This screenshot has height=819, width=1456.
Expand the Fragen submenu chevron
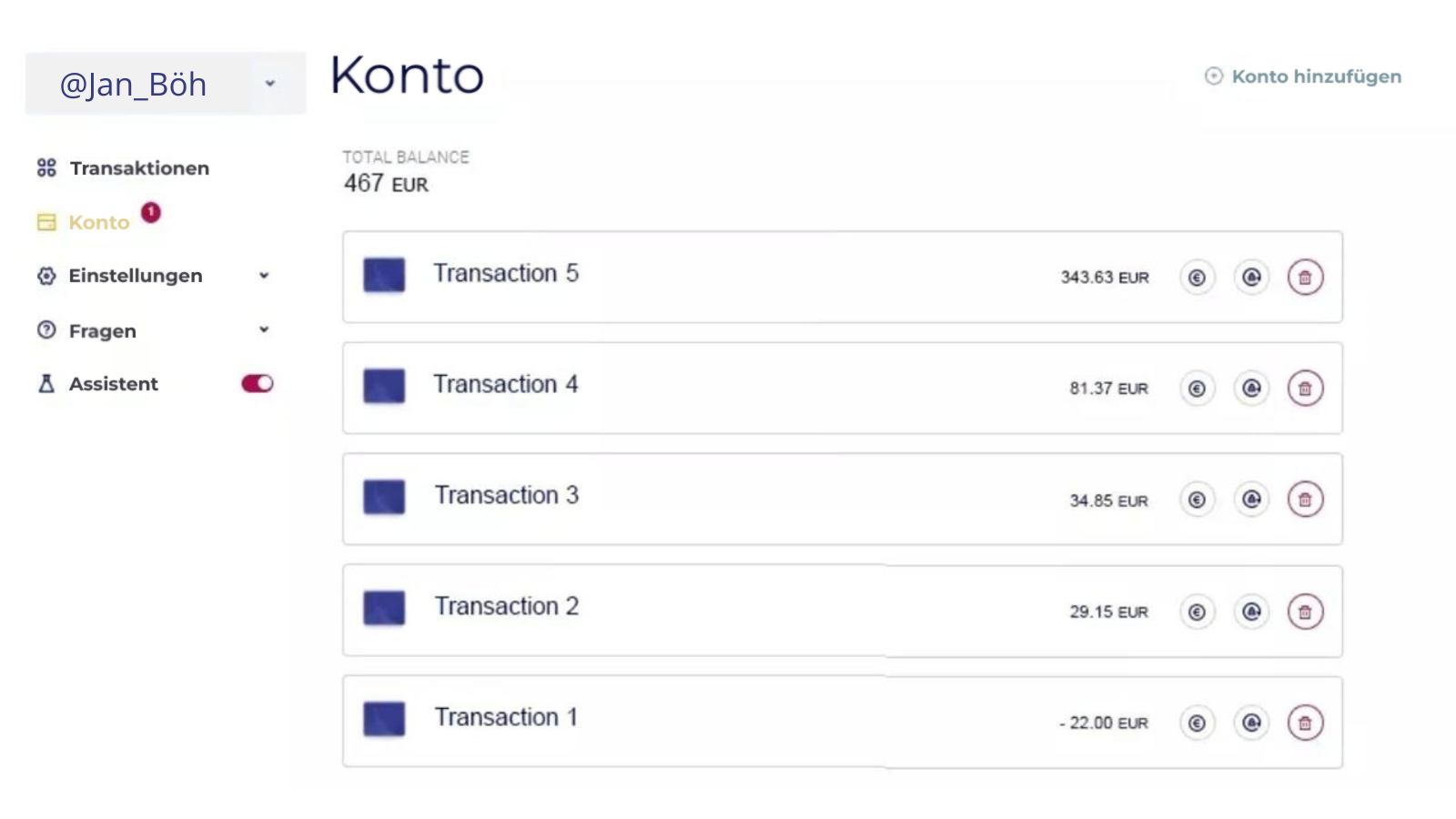tap(264, 329)
